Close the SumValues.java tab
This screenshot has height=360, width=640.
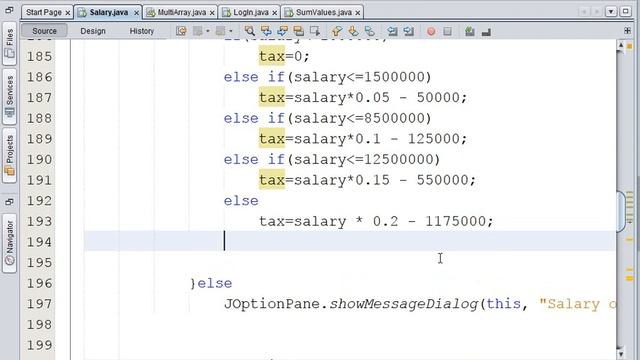click(x=358, y=13)
